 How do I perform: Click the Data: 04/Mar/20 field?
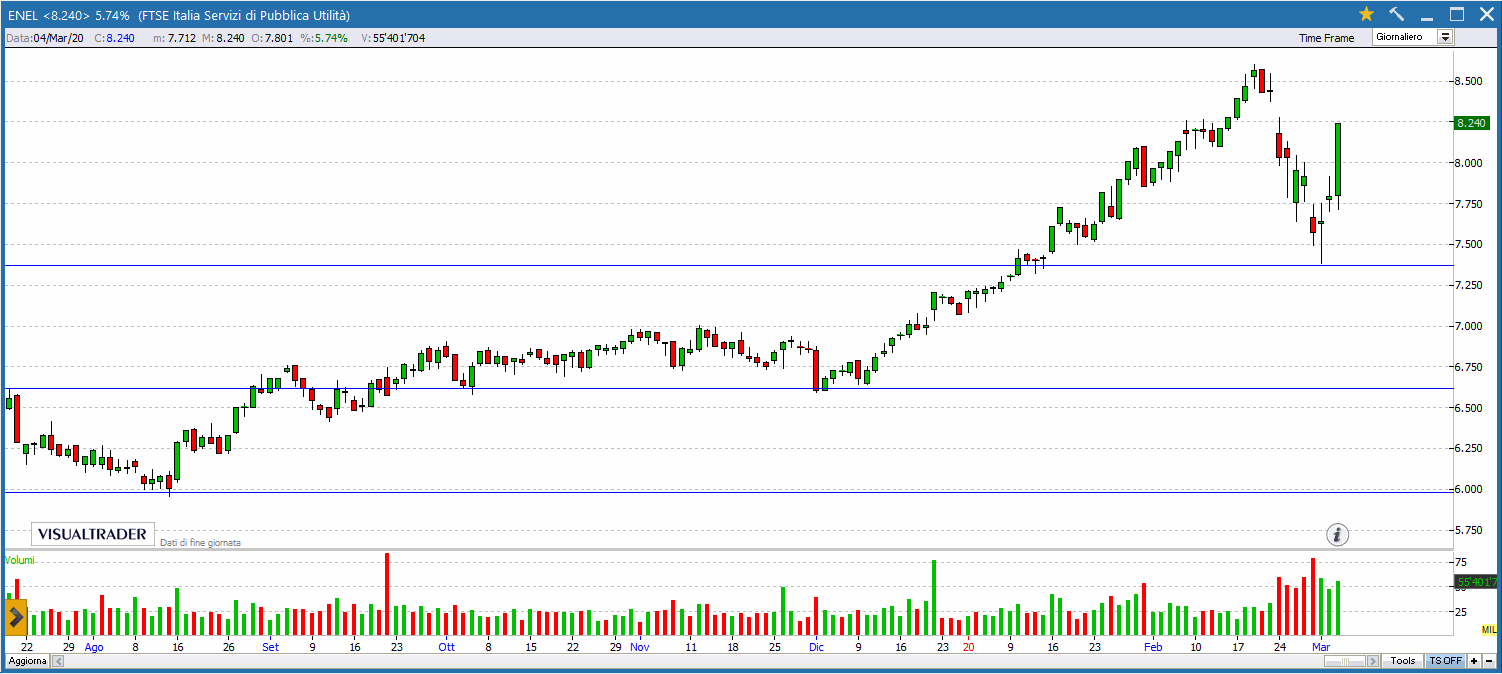pos(46,38)
